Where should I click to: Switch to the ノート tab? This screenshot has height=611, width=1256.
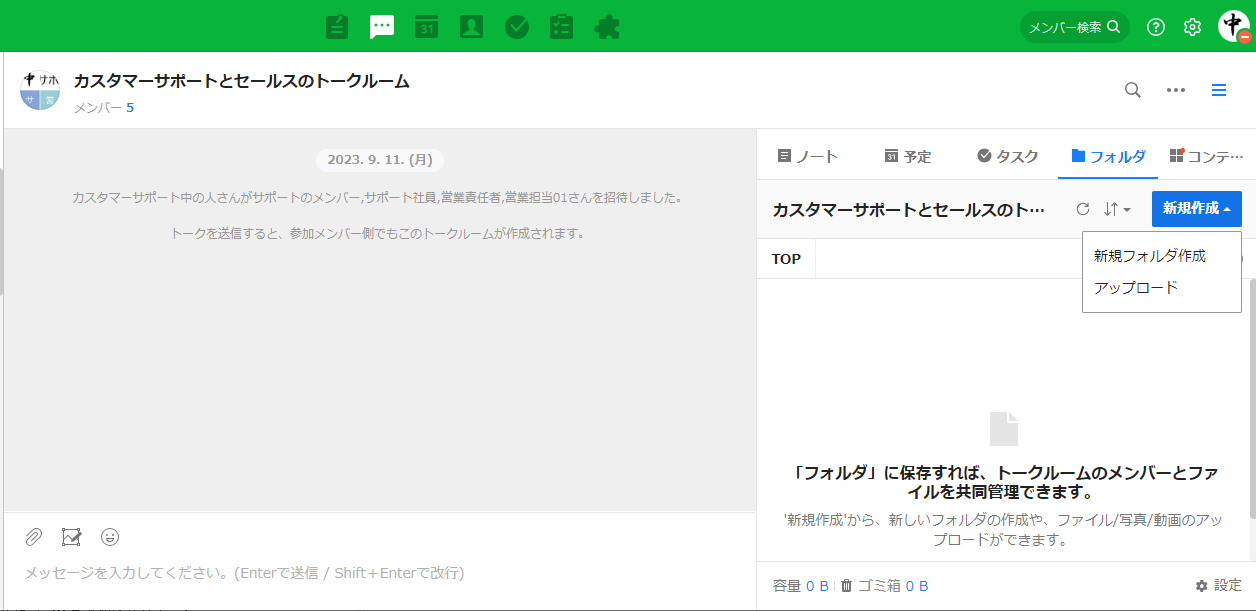pos(808,156)
